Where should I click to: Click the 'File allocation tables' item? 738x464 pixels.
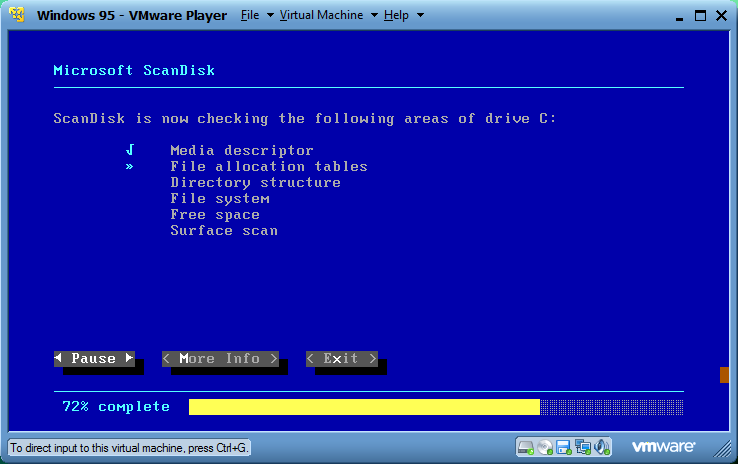tap(269, 167)
